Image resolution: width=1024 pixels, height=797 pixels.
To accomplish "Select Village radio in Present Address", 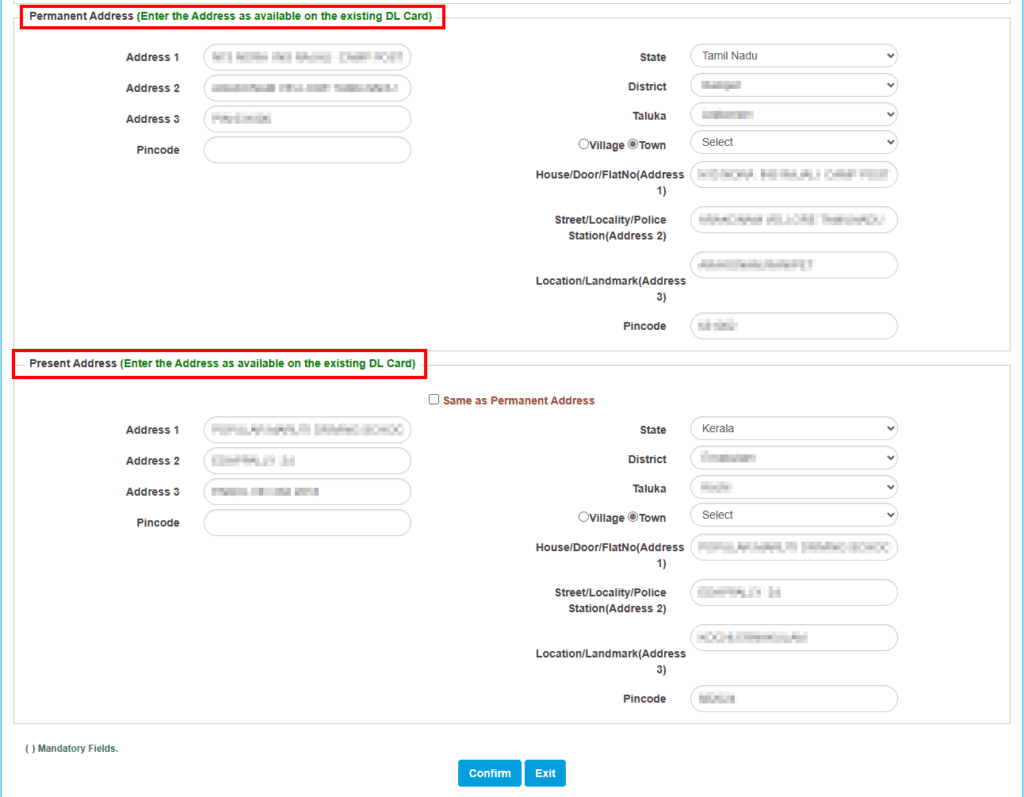I will click(583, 517).
